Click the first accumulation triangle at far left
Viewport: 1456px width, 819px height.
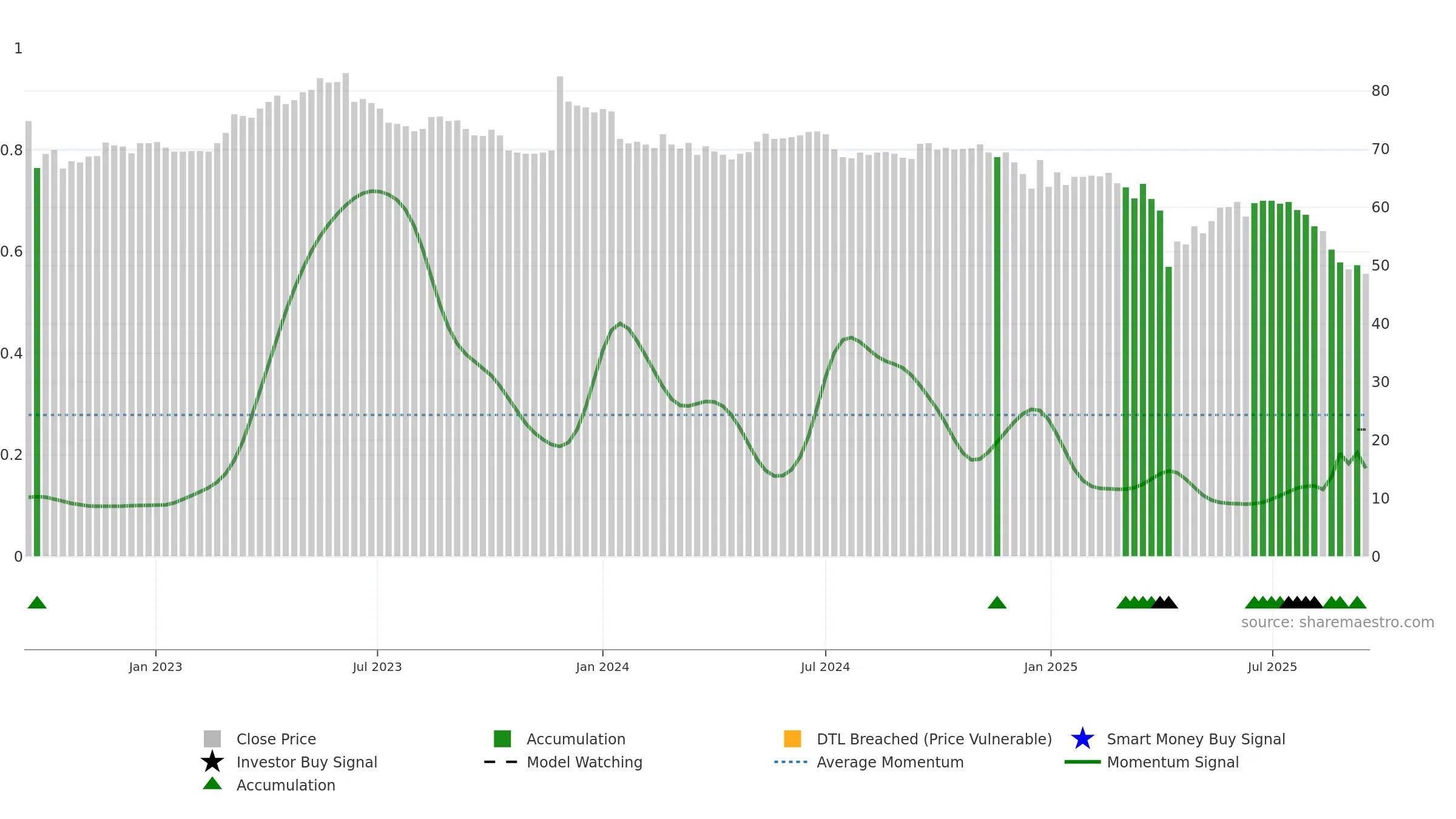pyautogui.click(x=37, y=602)
